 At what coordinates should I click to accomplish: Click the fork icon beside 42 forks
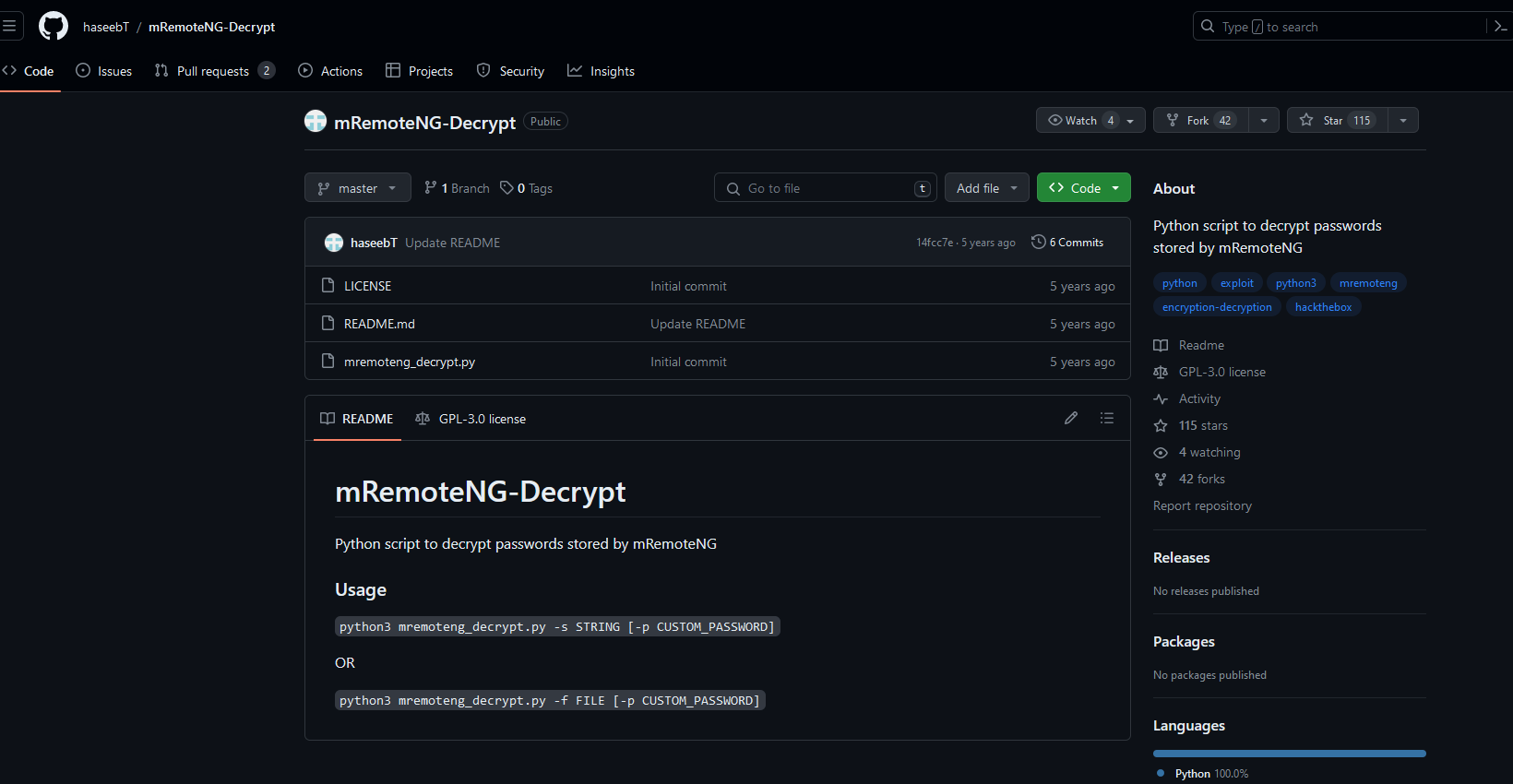click(x=1161, y=479)
